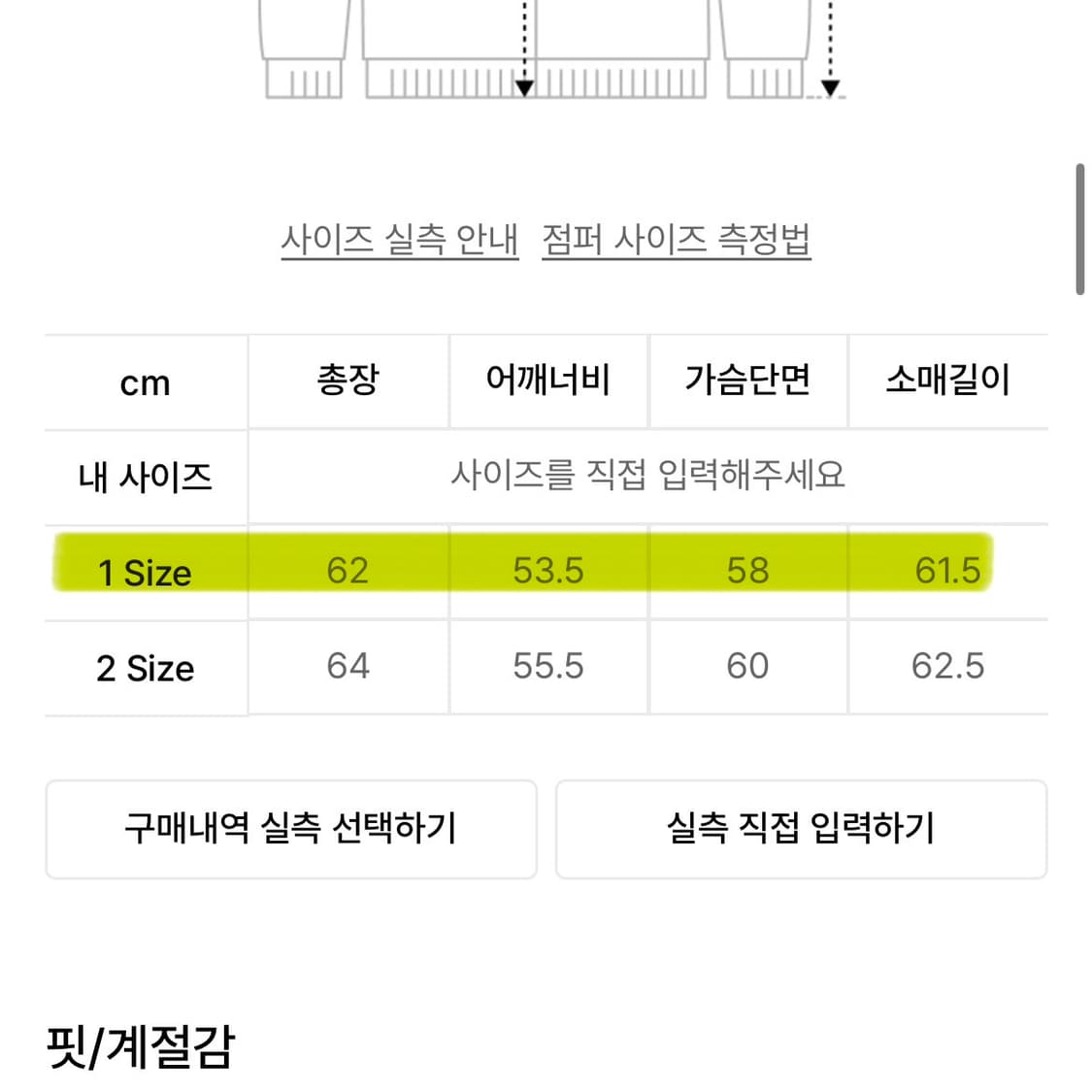Select the 58 chest measurement value

pos(747,573)
